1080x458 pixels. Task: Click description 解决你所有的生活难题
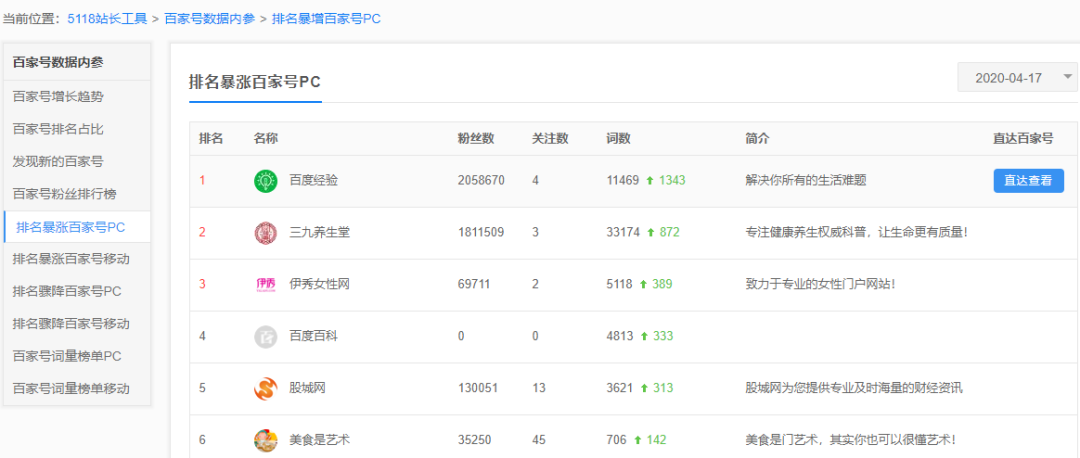(x=806, y=180)
